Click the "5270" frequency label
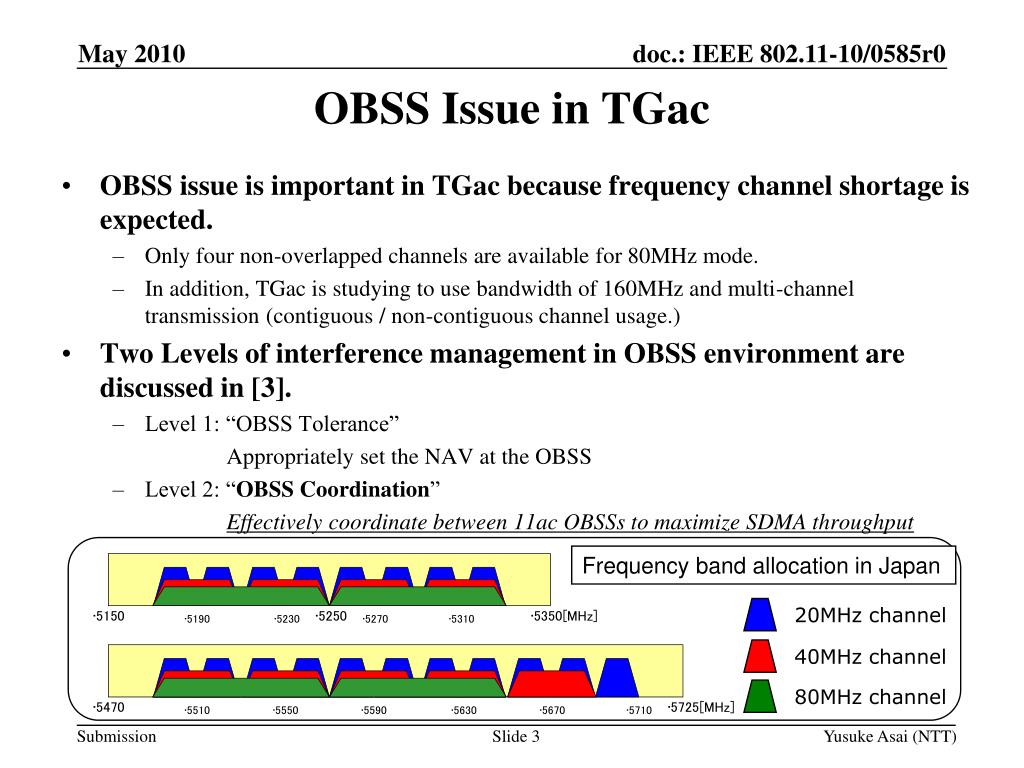 click(375, 618)
